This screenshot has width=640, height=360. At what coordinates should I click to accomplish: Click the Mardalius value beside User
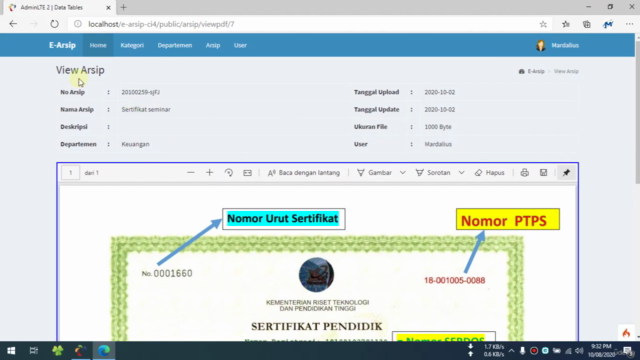click(x=438, y=144)
